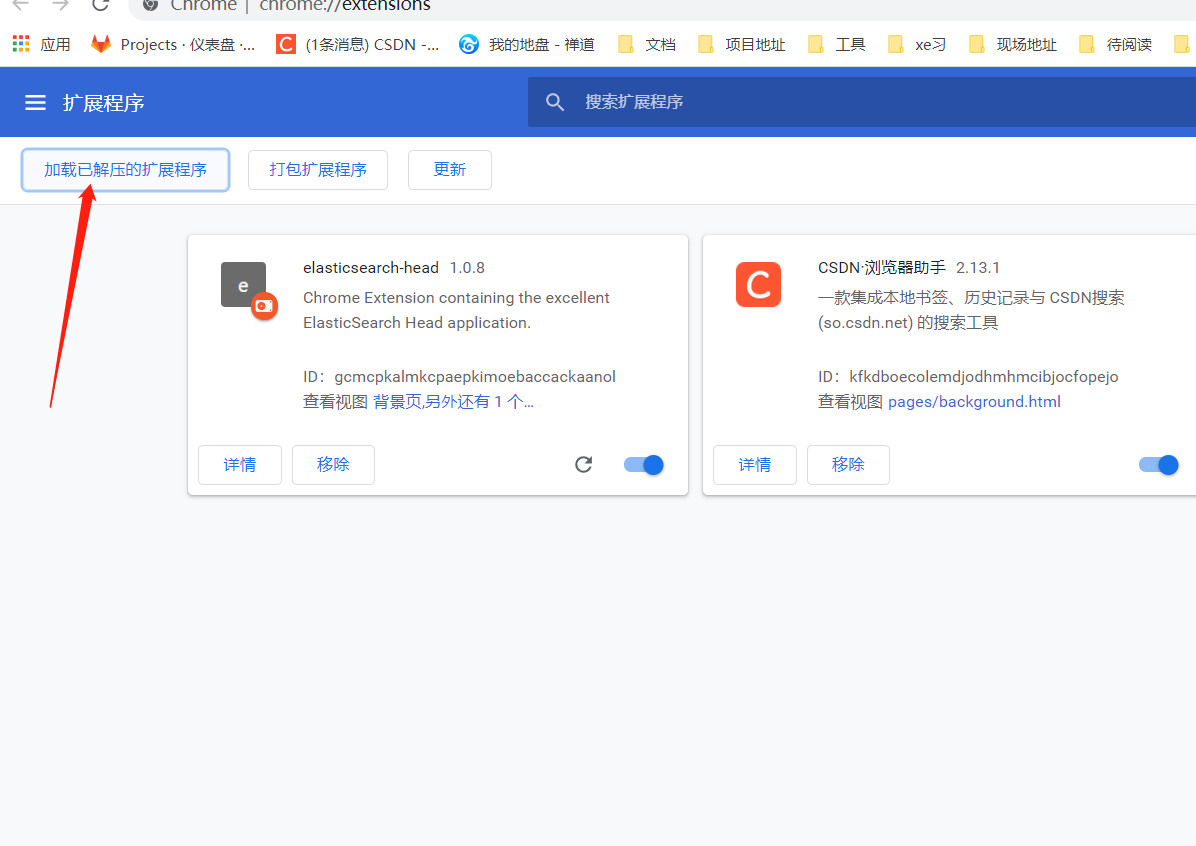Open the 项目地址 bookmark folder

point(742,44)
